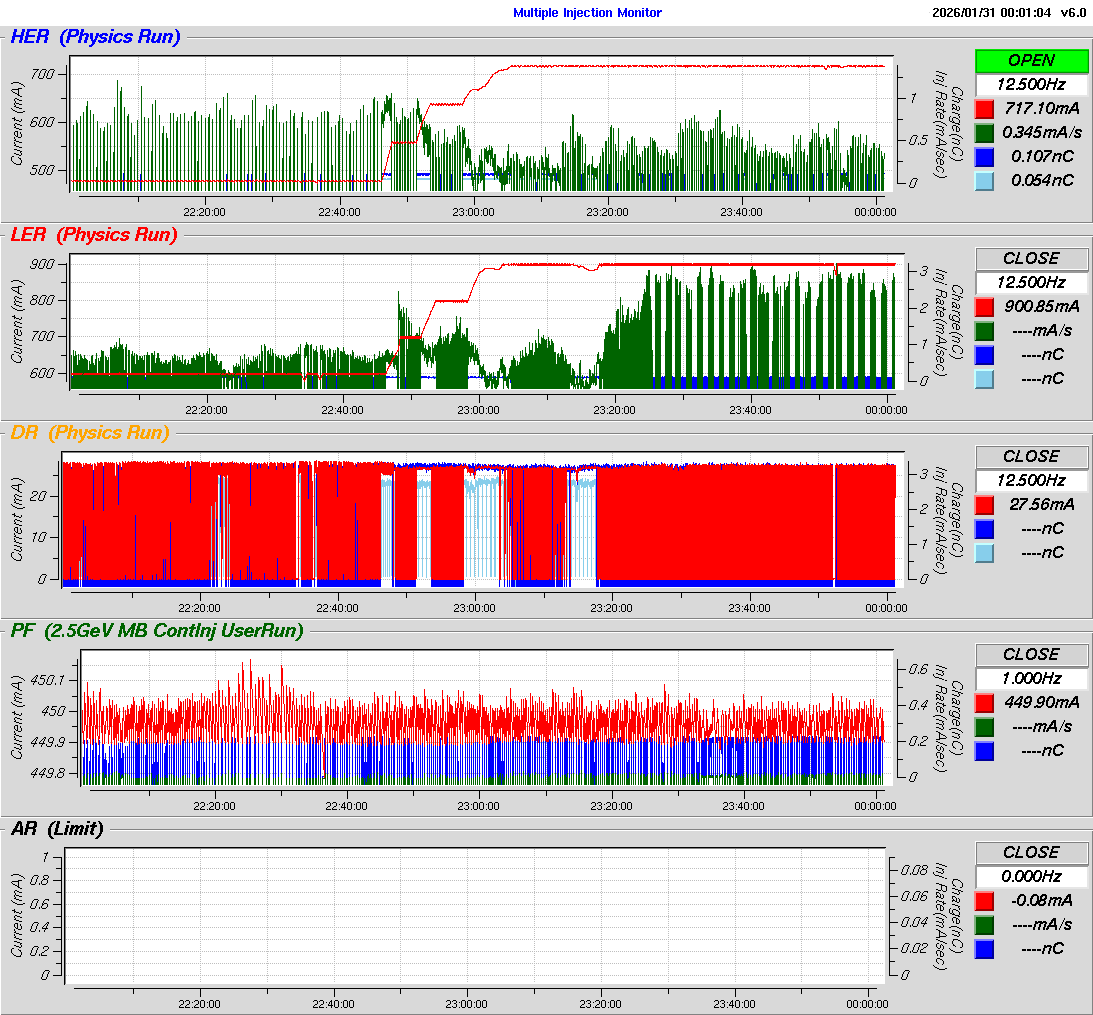Image resolution: width=1093 pixels, height=1015 pixels.
Task: Click the dark blue swatch in LER legend
Action: (x=985, y=355)
